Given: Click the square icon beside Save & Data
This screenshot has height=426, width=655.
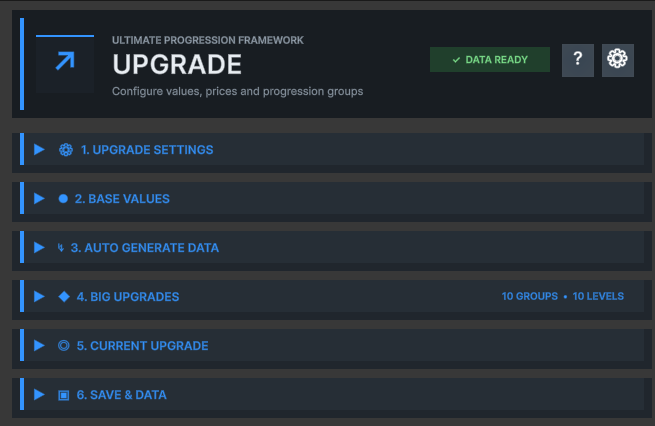Looking at the screenshot, I should (x=63, y=395).
